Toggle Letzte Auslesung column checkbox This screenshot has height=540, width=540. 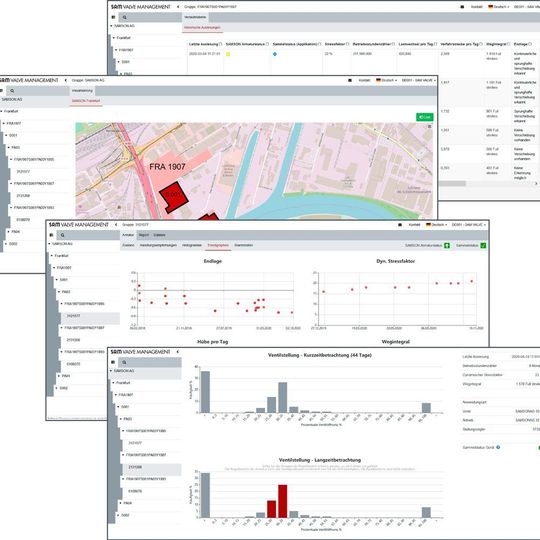(220, 44)
